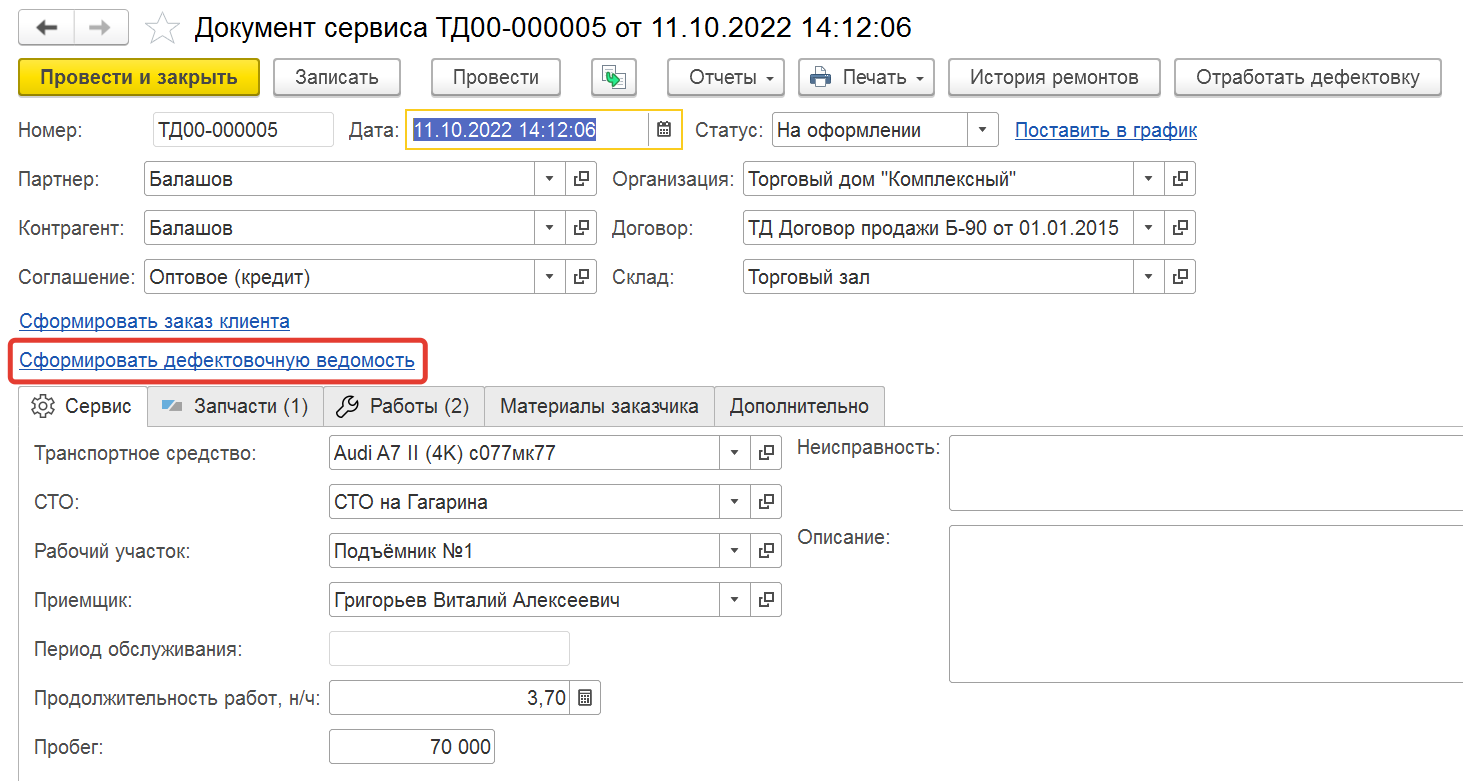Open Организация record with open icon
1463x781 pixels.
point(1180,179)
